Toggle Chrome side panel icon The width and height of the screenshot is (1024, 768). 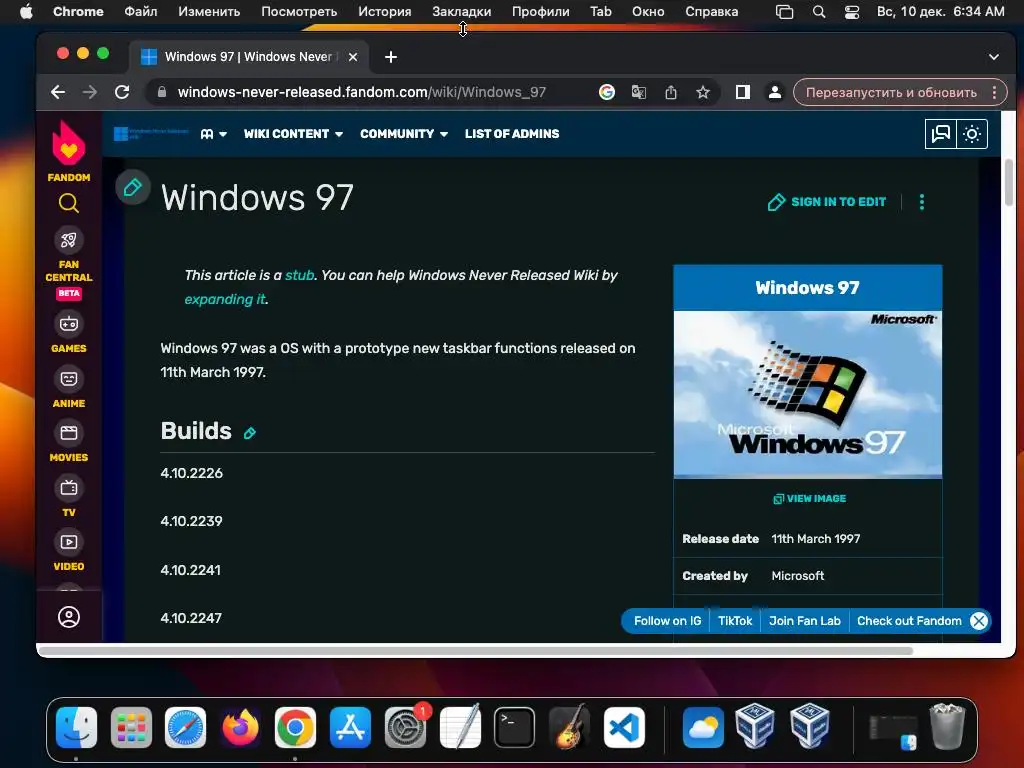[x=743, y=92]
